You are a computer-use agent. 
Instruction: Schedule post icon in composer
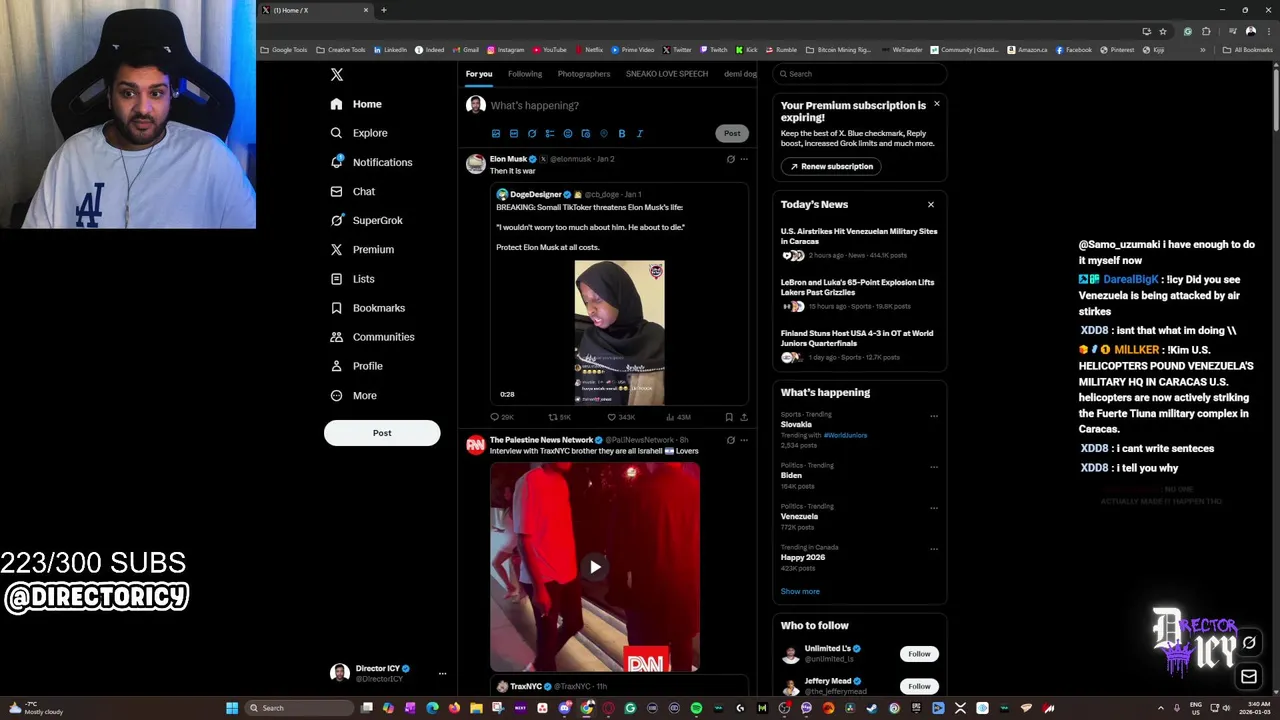(x=586, y=133)
